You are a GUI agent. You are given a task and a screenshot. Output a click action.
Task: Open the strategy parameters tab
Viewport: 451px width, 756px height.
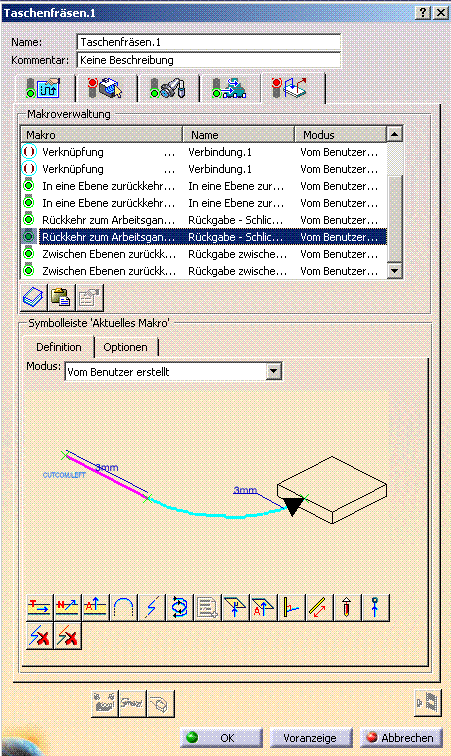(x=44, y=88)
